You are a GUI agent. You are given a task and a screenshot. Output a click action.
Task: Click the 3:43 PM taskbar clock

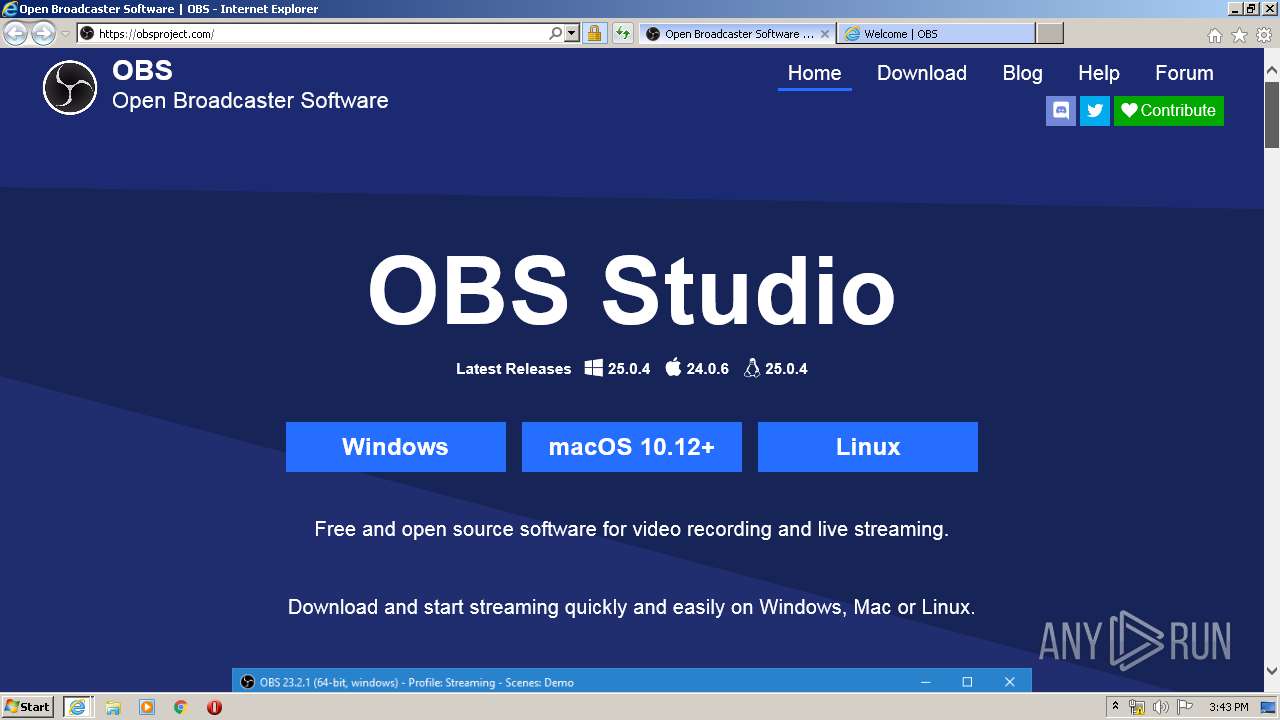coord(1228,707)
